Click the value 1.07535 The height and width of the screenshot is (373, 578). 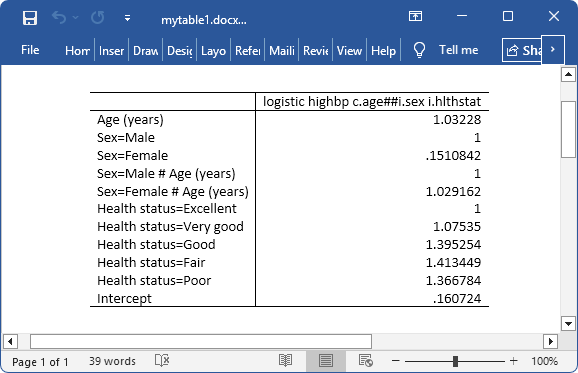457,227
